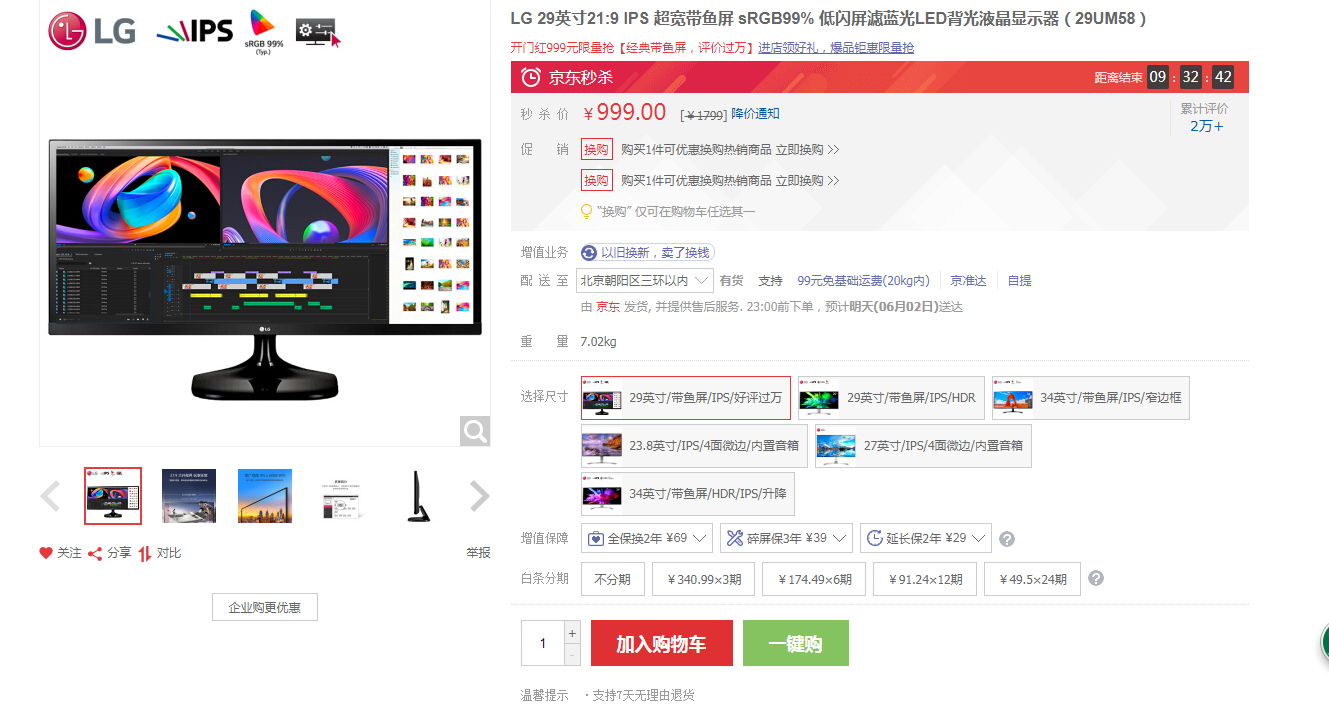The image size is (1329, 705).
Task: Click 举报 report link
Action: (478, 553)
